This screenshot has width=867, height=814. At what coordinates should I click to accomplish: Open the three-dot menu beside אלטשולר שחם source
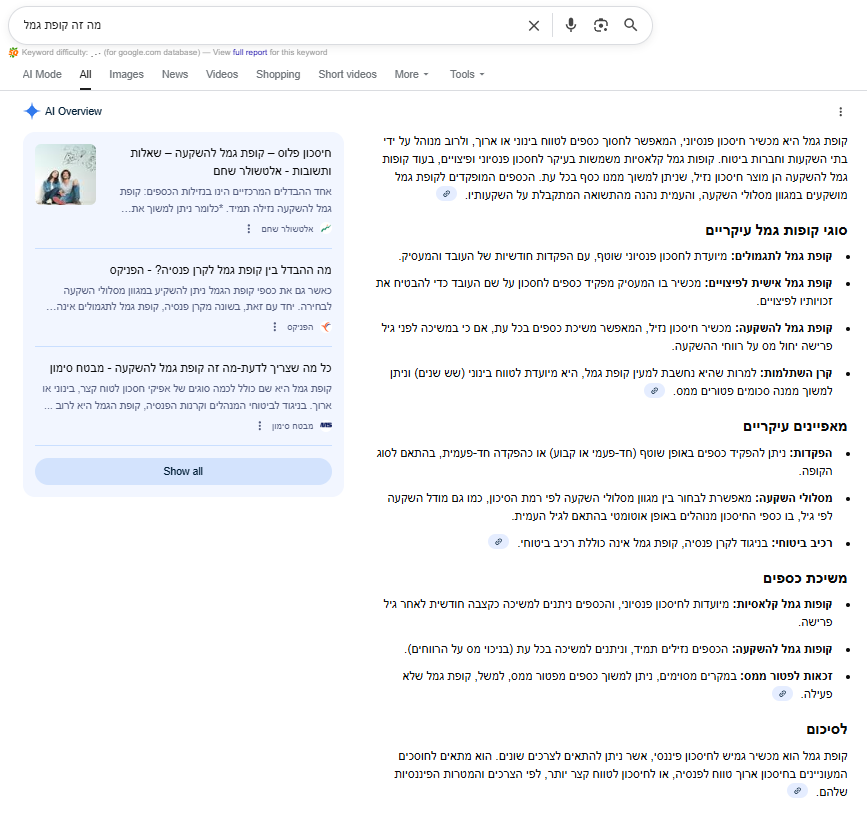pyautogui.click(x=249, y=229)
